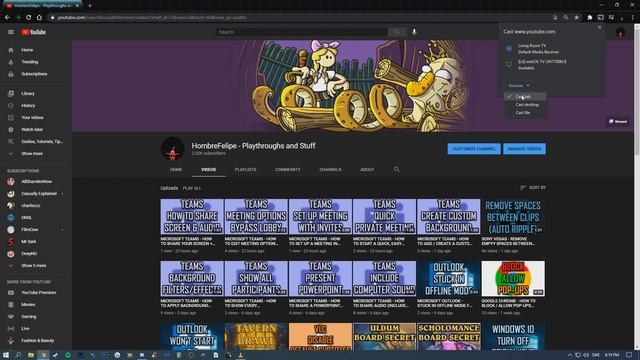640x360 pixels.
Task: Open Block Allow Pop-ups video thumbnail
Action: click(x=513, y=279)
